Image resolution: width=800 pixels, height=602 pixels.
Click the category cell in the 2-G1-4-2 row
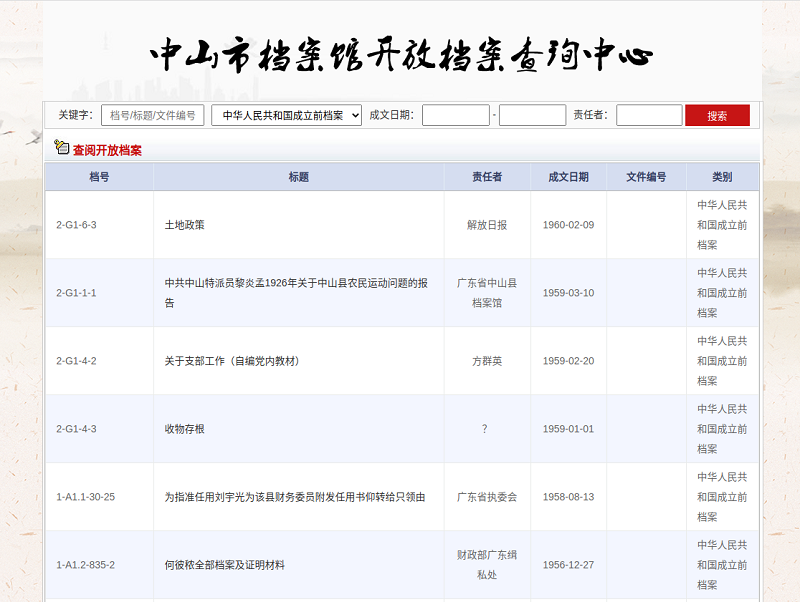722,361
